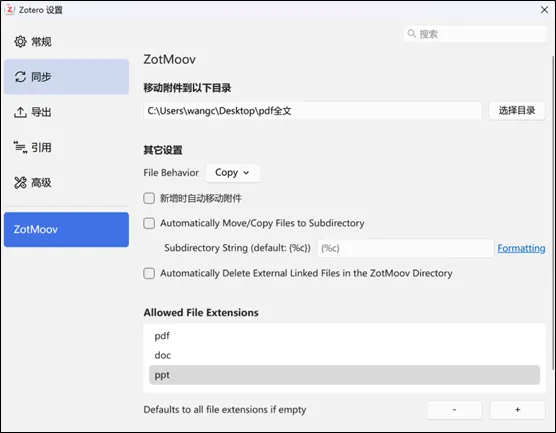The image size is (556, 433).
Task: Enable 新增时自动移动附件 checkbox
Action: [149, 198]
